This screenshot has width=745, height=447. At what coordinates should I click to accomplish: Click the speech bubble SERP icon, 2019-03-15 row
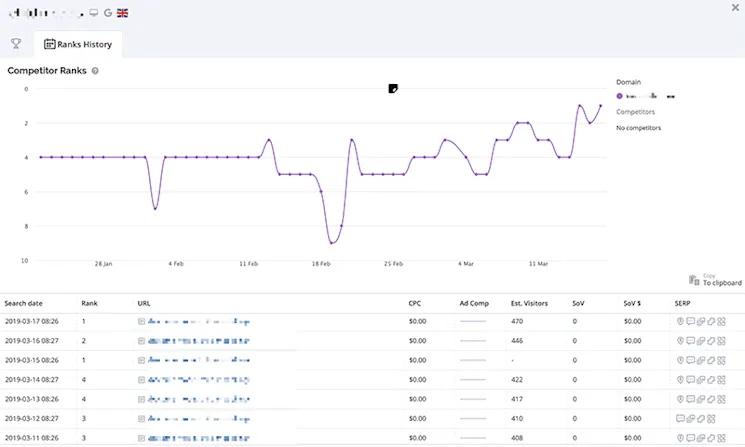click(x=691, y=360)
